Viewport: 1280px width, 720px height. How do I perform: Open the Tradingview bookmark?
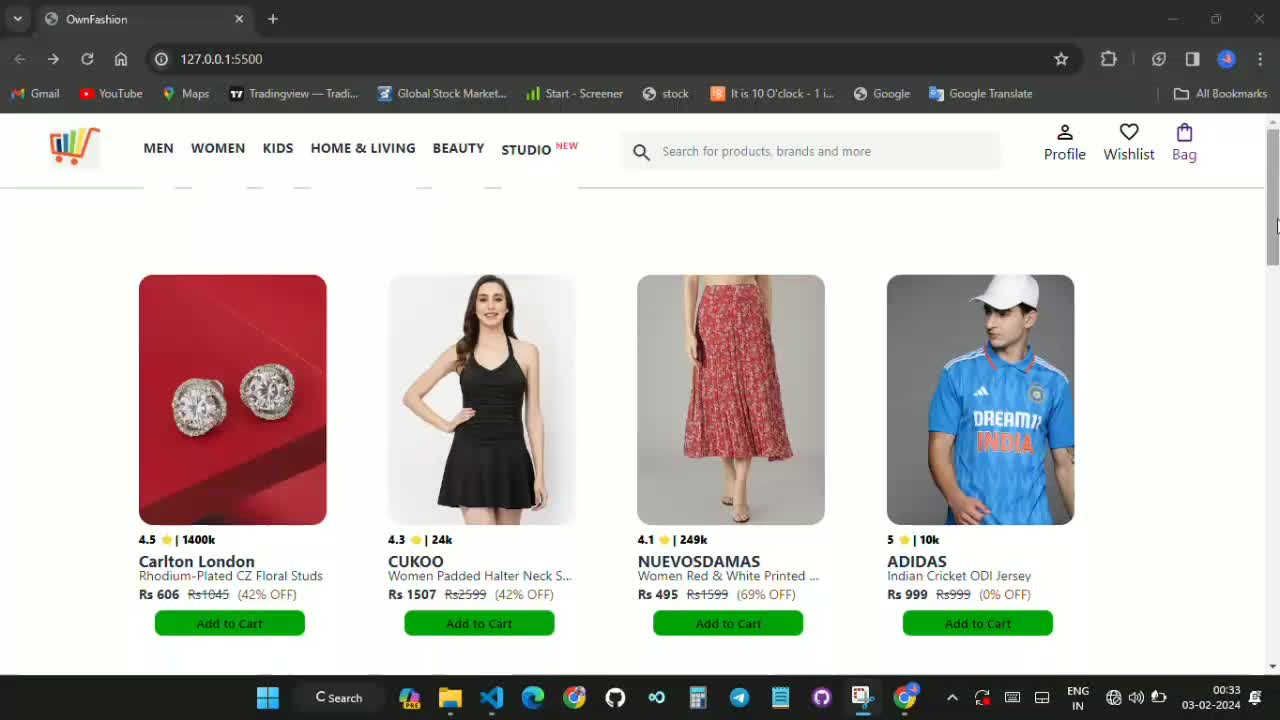point(294,94)
